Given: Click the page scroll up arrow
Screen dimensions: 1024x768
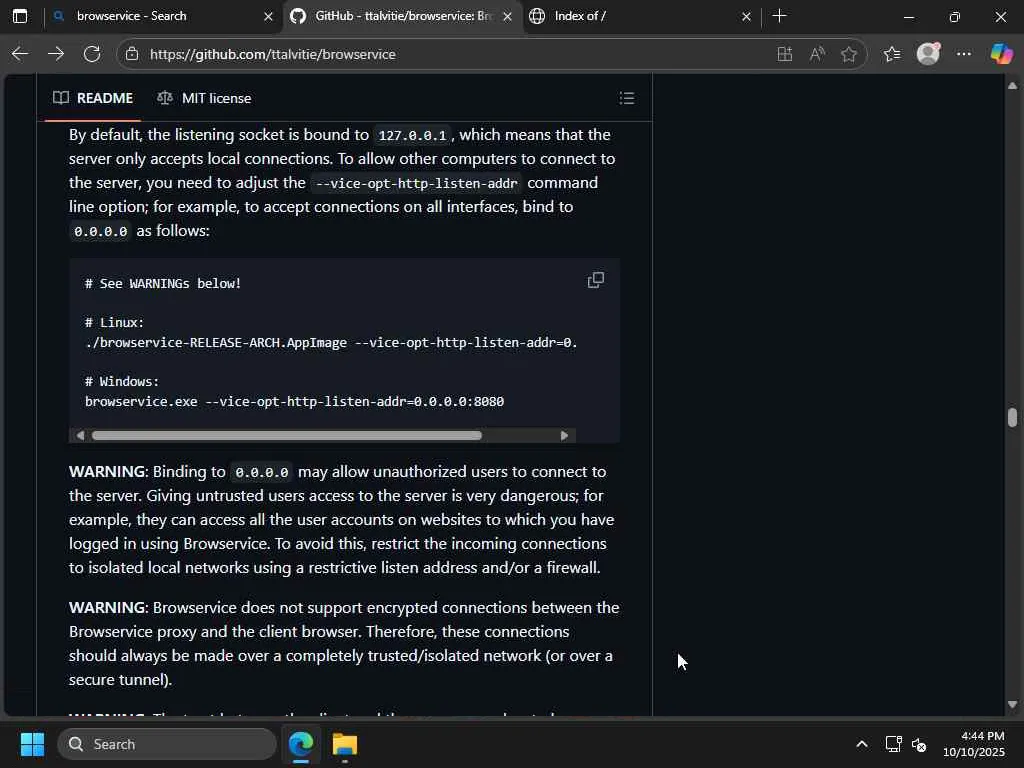Looking at the screenshot, I should pos(1012,86).
